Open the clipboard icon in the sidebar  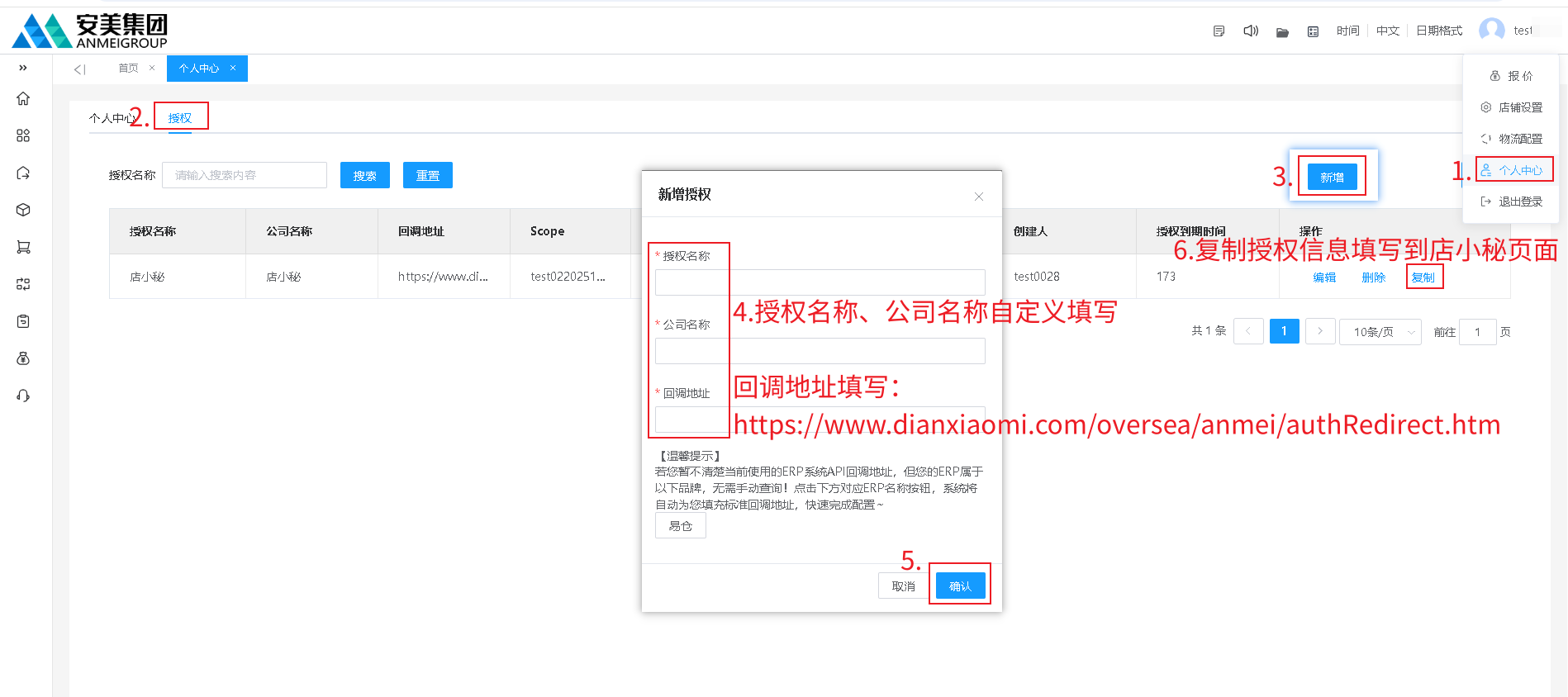click(23, 321)
